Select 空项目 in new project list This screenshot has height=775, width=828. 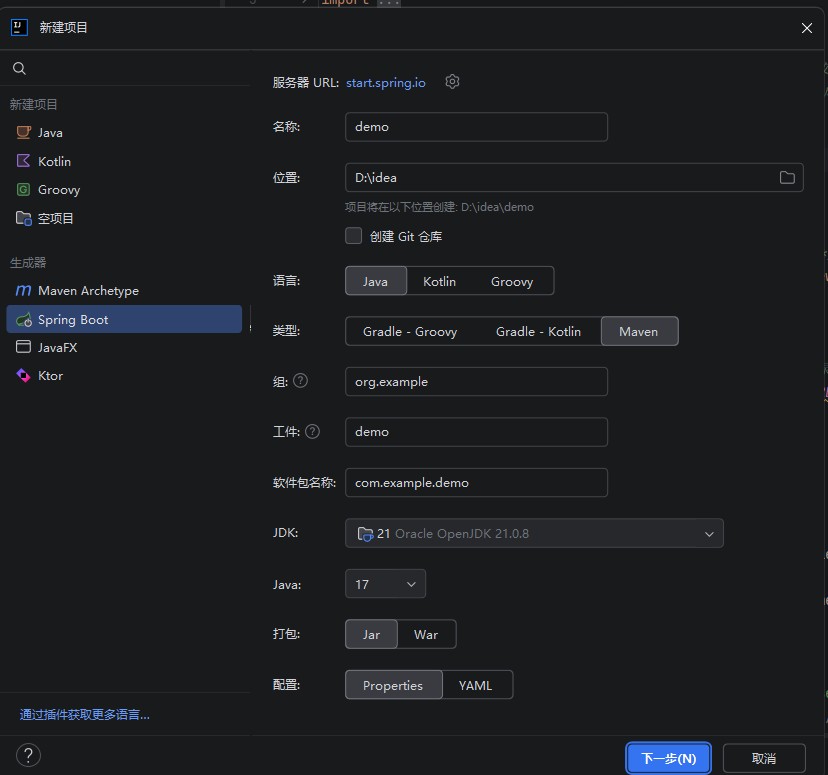click(124, 218)
